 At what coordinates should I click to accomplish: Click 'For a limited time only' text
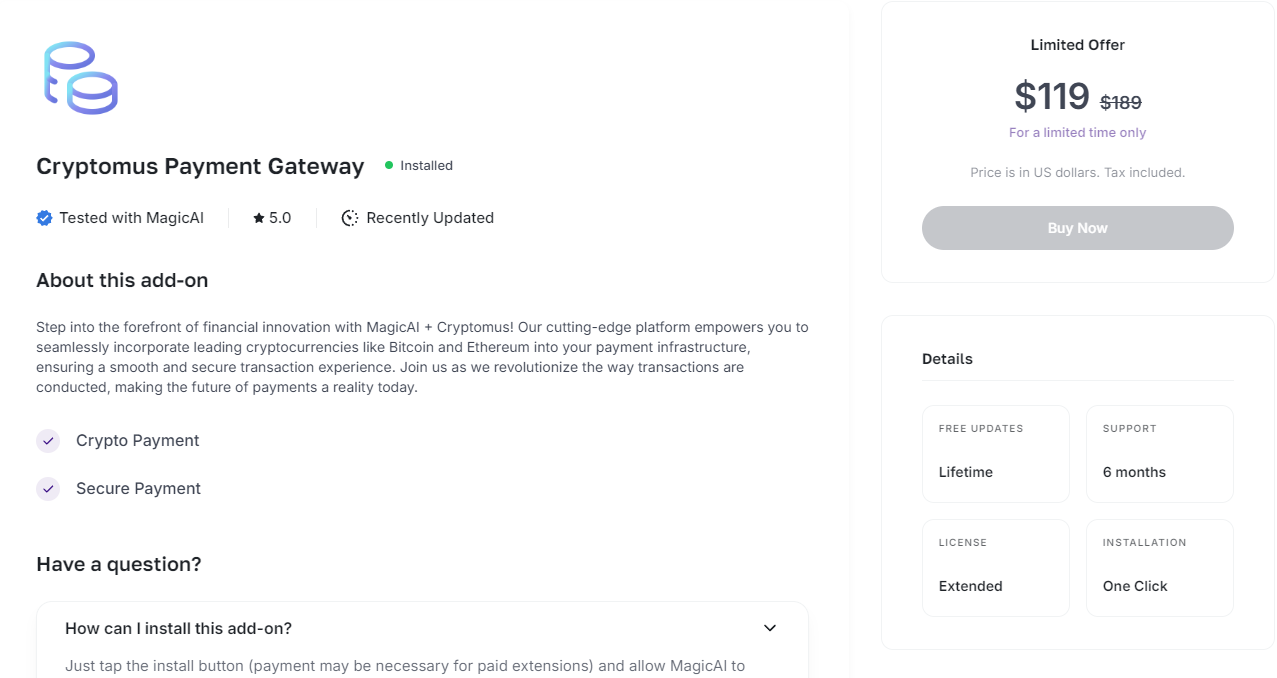pos(1077,133)
